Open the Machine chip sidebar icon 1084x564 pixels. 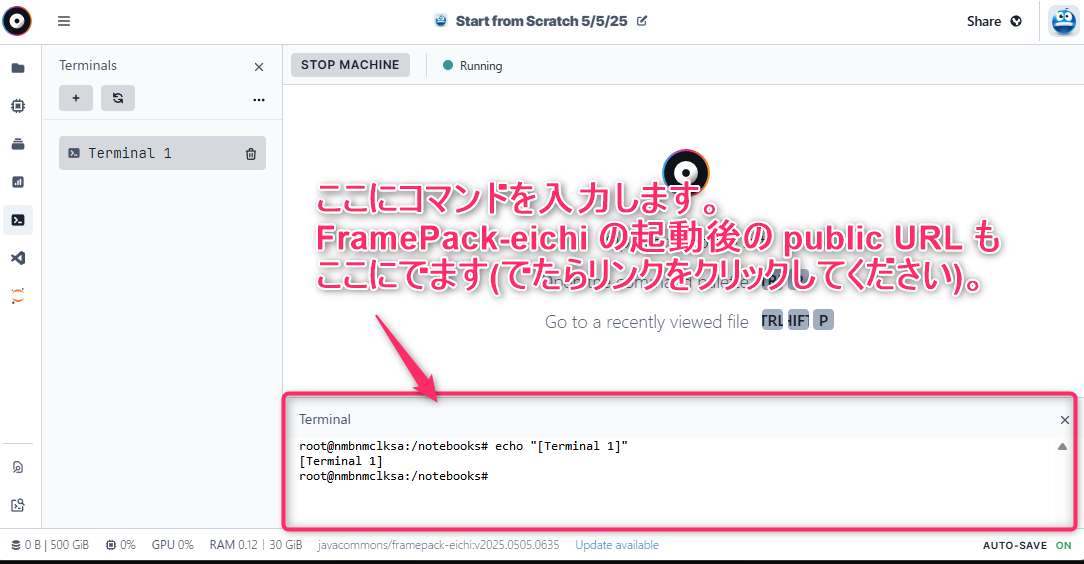coord(18,106)
